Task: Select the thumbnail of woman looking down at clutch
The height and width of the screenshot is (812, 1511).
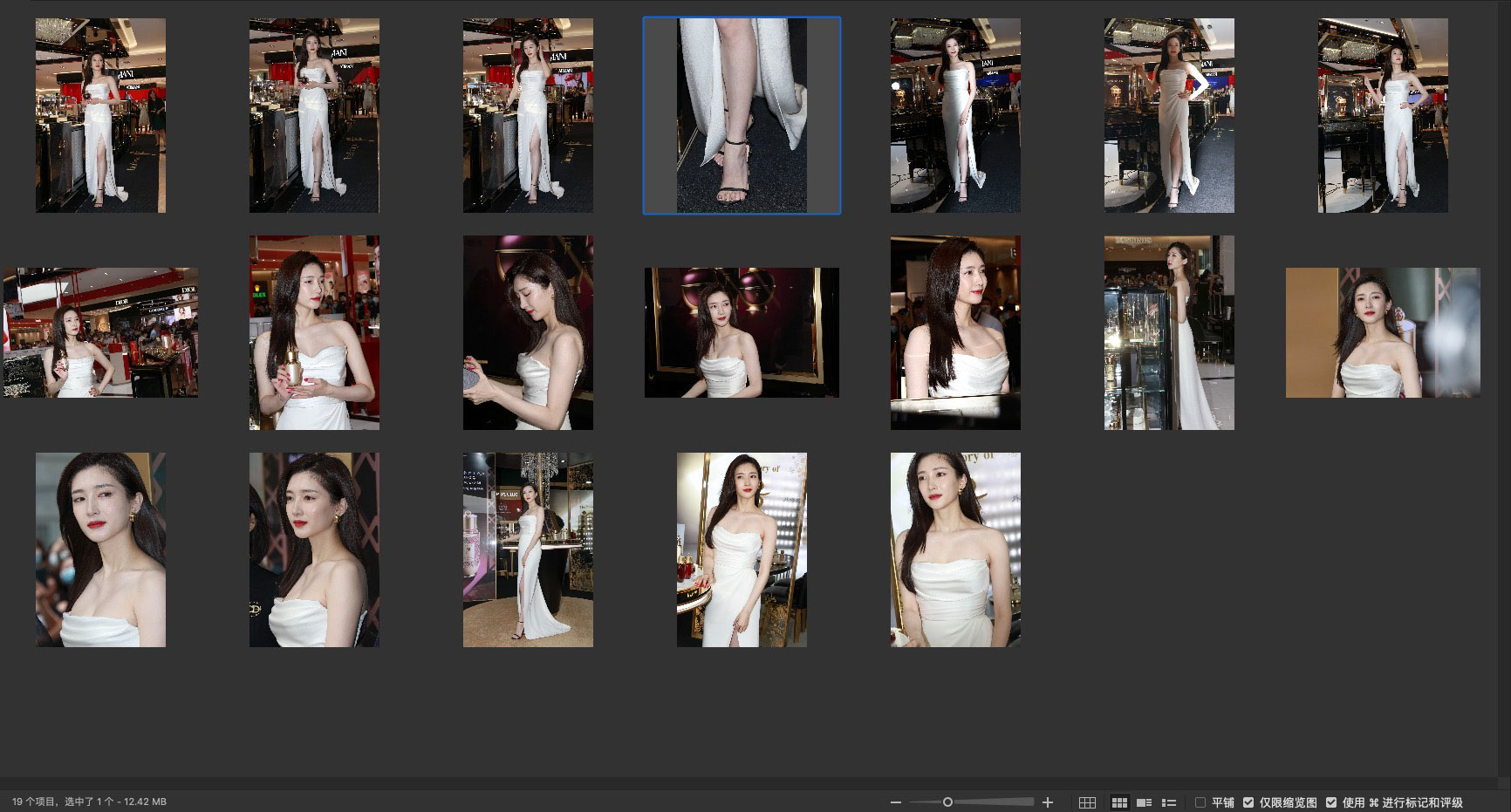Action: (x=528, y=332)
